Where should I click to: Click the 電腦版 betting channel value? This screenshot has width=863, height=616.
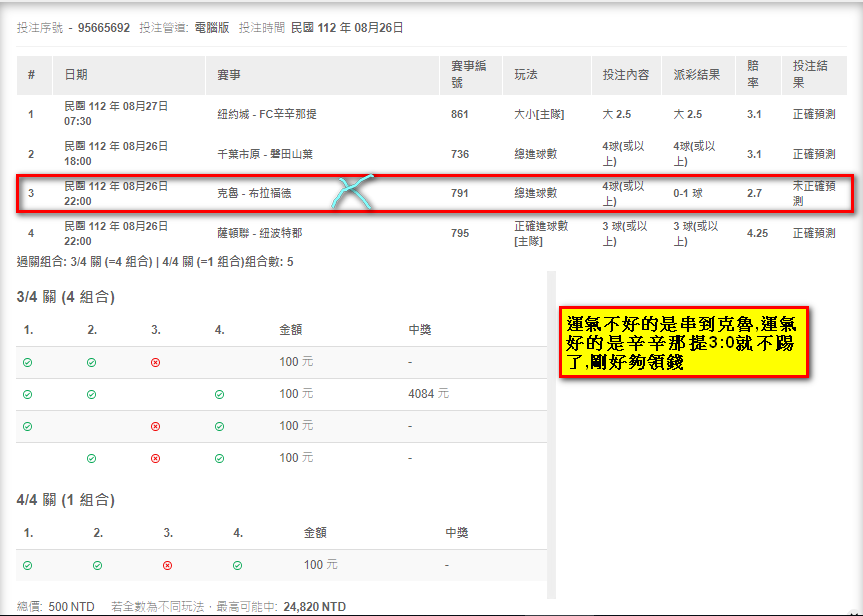coord(212,28)
